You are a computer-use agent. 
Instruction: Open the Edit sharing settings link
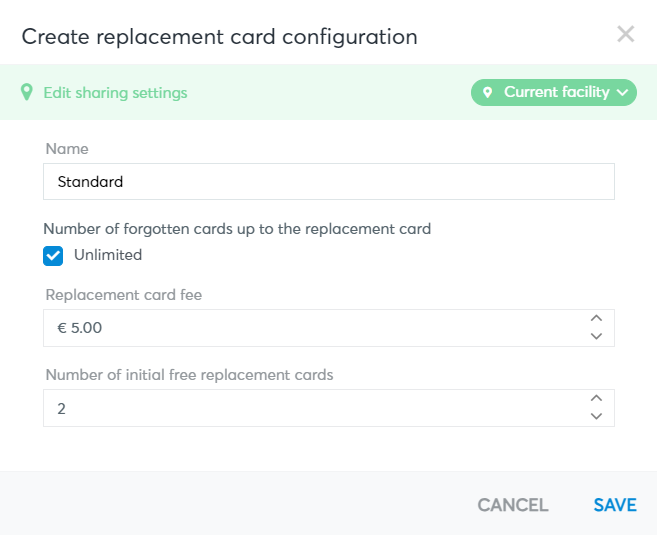pyautogui.click(x=115, y=93)
